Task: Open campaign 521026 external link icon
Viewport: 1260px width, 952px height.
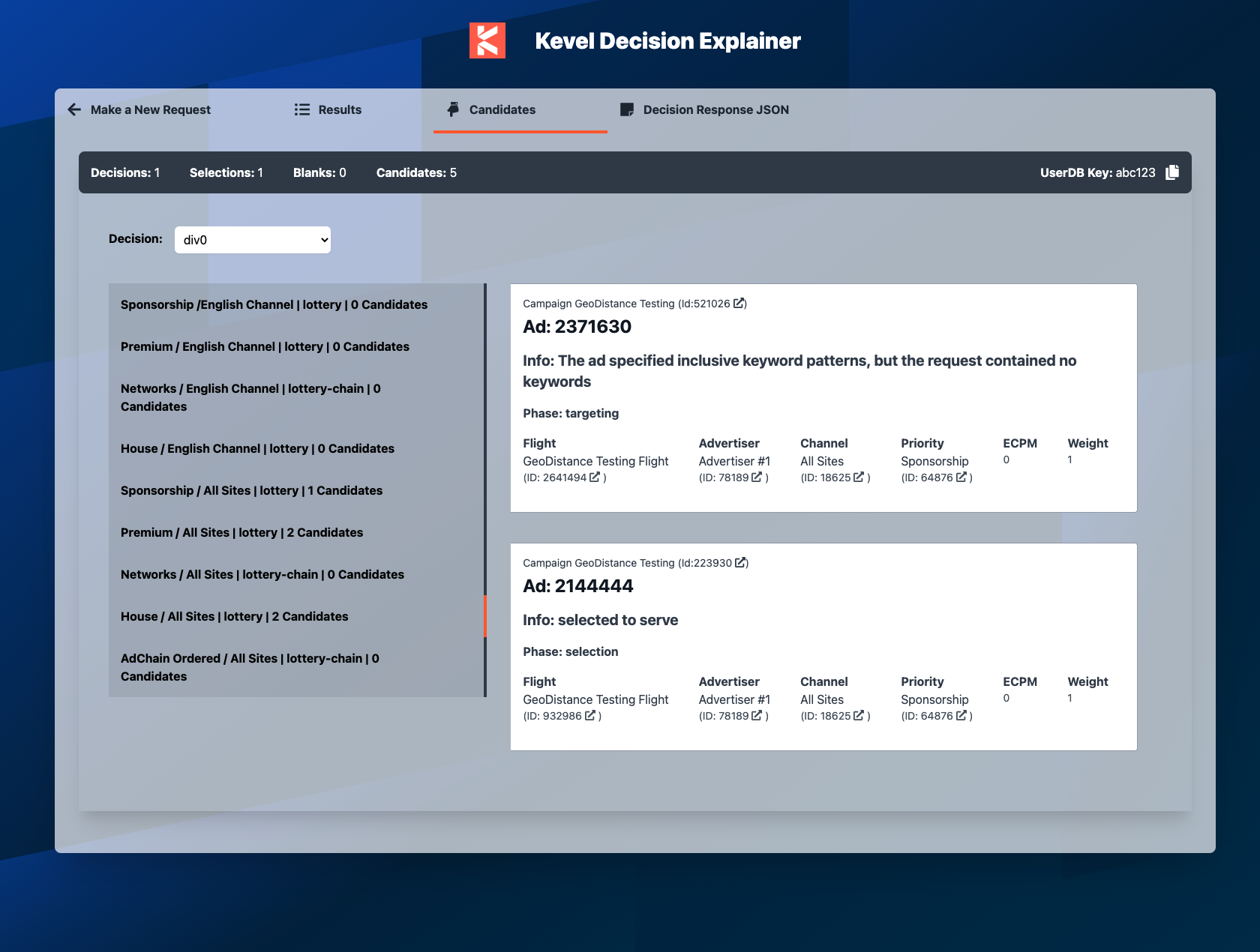Action: coord(739,304)
